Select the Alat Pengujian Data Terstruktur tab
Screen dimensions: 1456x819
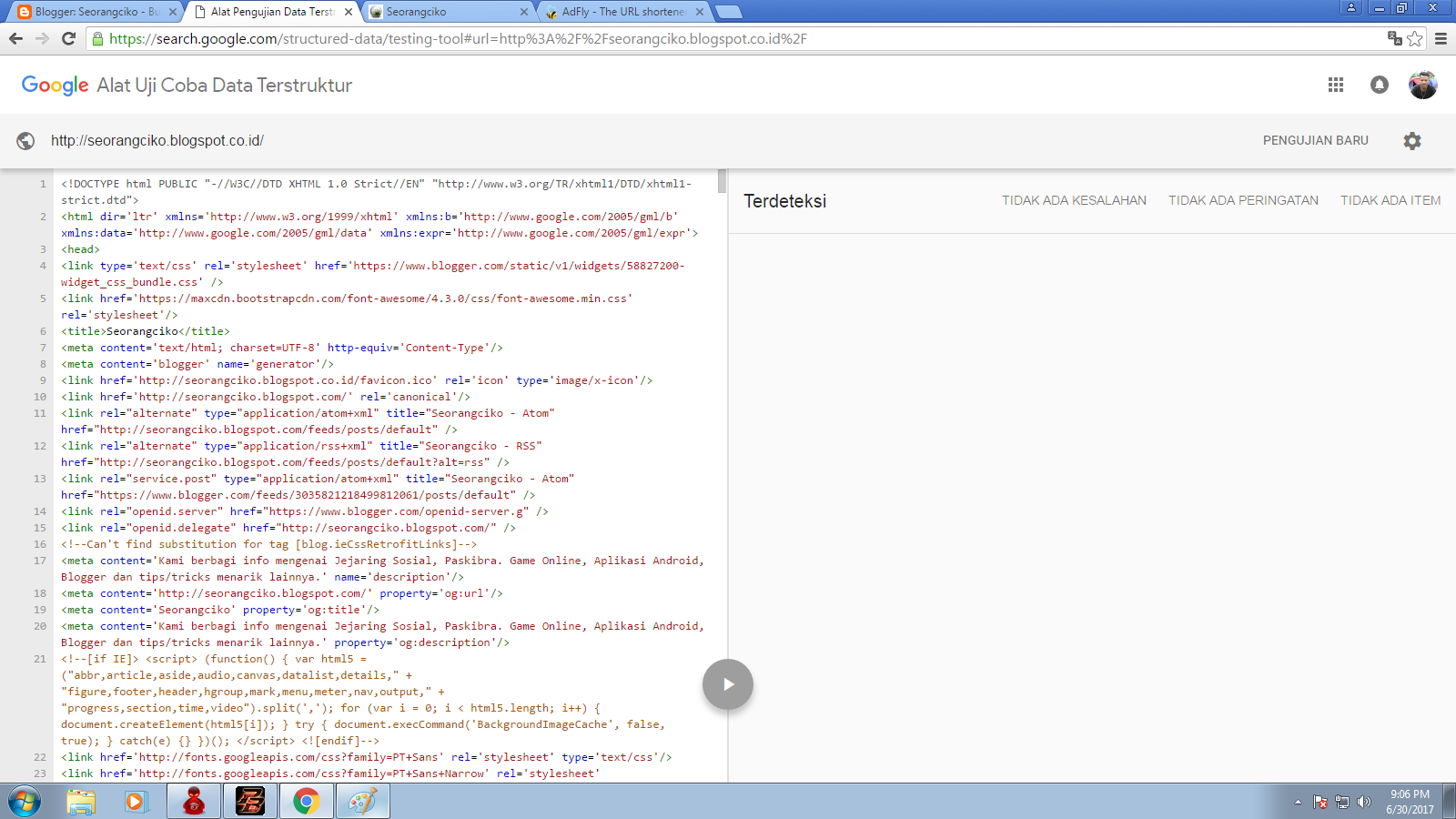point(271,12)
